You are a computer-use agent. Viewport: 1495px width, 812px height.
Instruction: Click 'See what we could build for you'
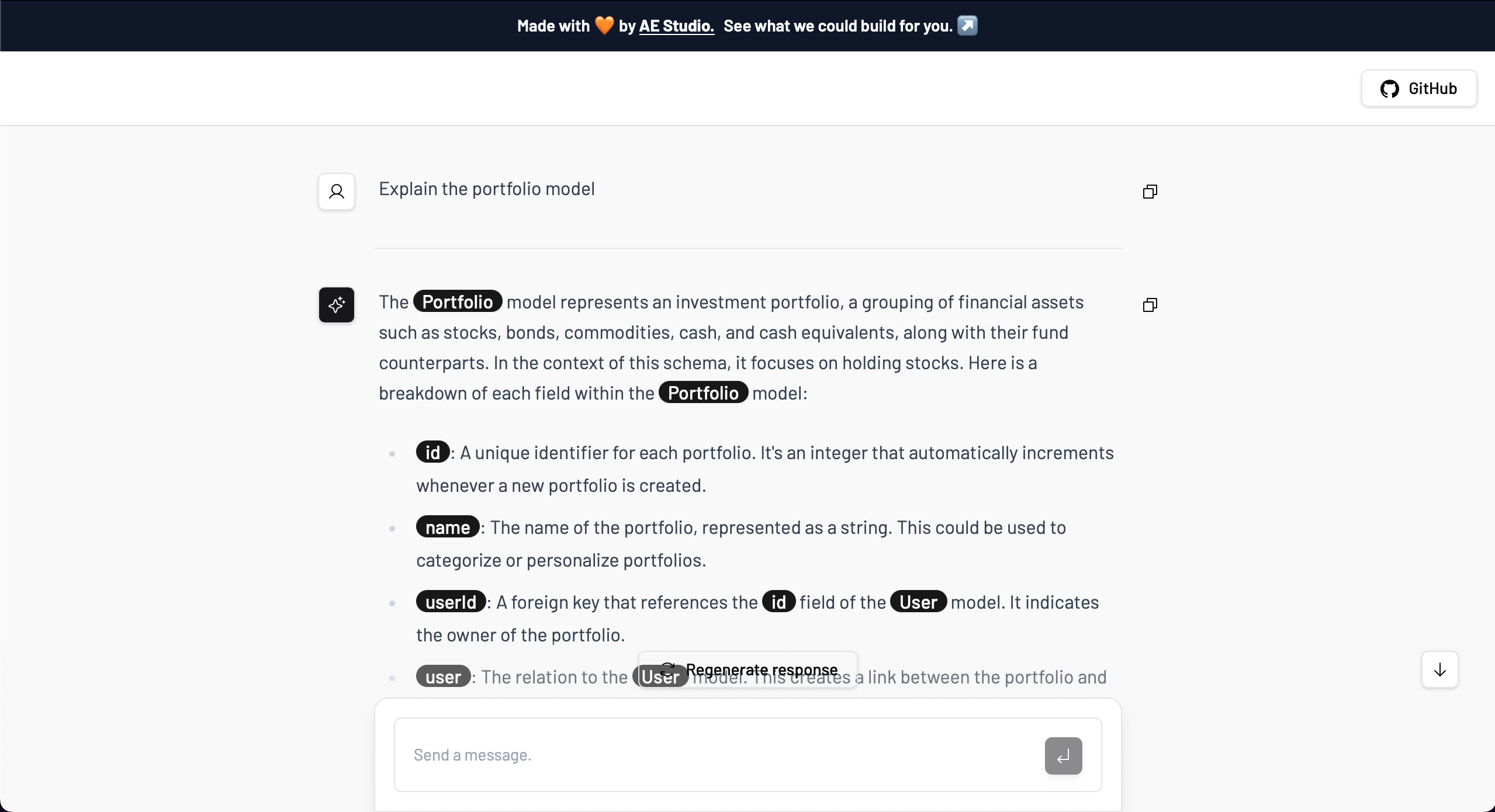838,26
